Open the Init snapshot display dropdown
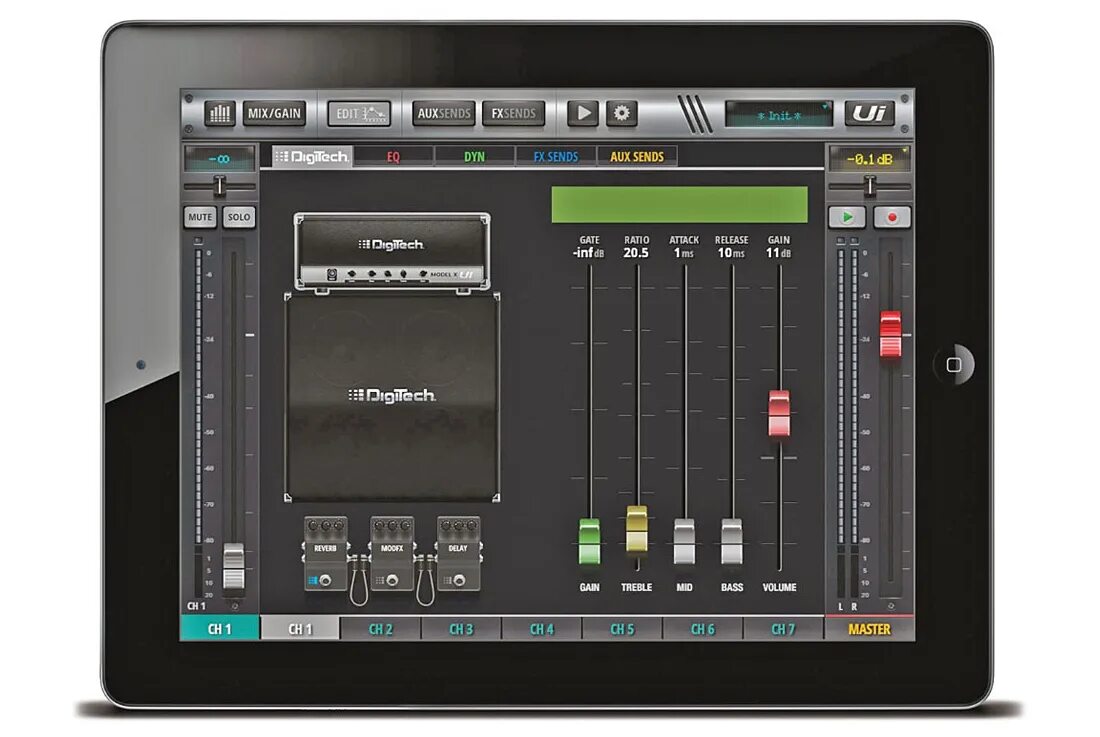Image resolution: width=1100 pixels, height=737 pixels. pos(779,115)
